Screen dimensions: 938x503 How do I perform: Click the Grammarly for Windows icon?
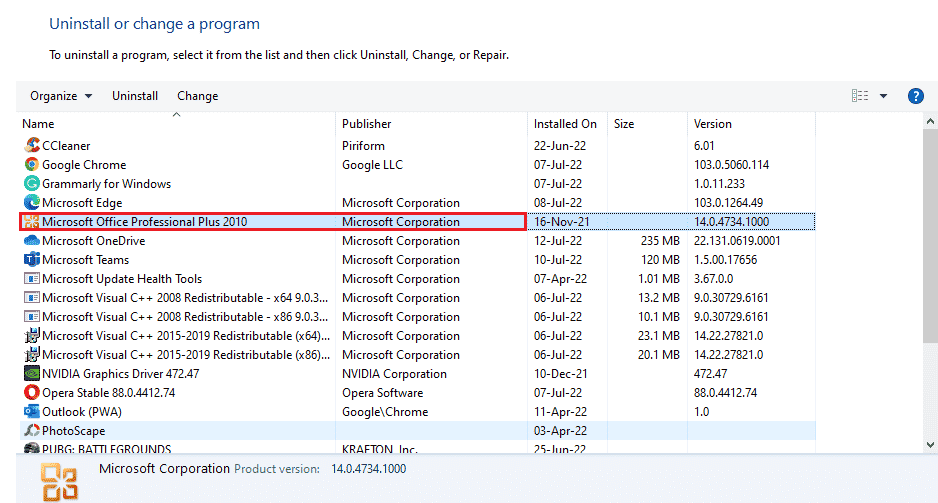pyautogui.click(x=31, y=184)
